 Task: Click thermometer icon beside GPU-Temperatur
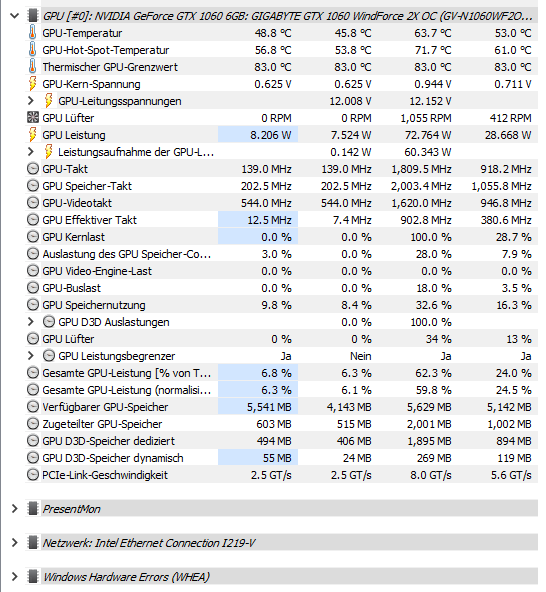click(33, 33)
